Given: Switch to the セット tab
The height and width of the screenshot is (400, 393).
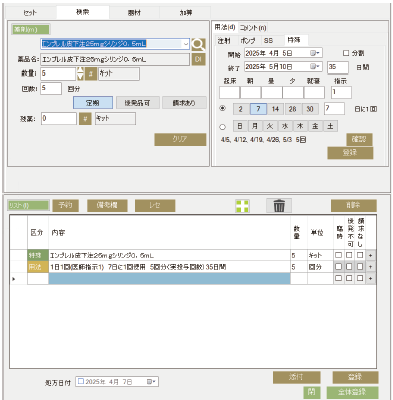Looking at the screenshot, I should coord(31,13).
